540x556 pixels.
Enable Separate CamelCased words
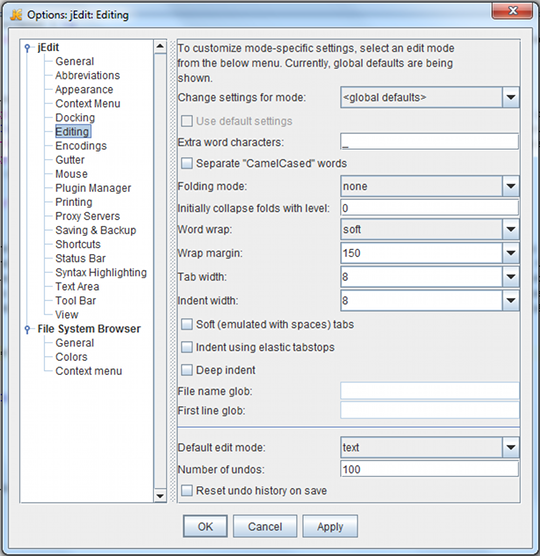tap(187, 163)
